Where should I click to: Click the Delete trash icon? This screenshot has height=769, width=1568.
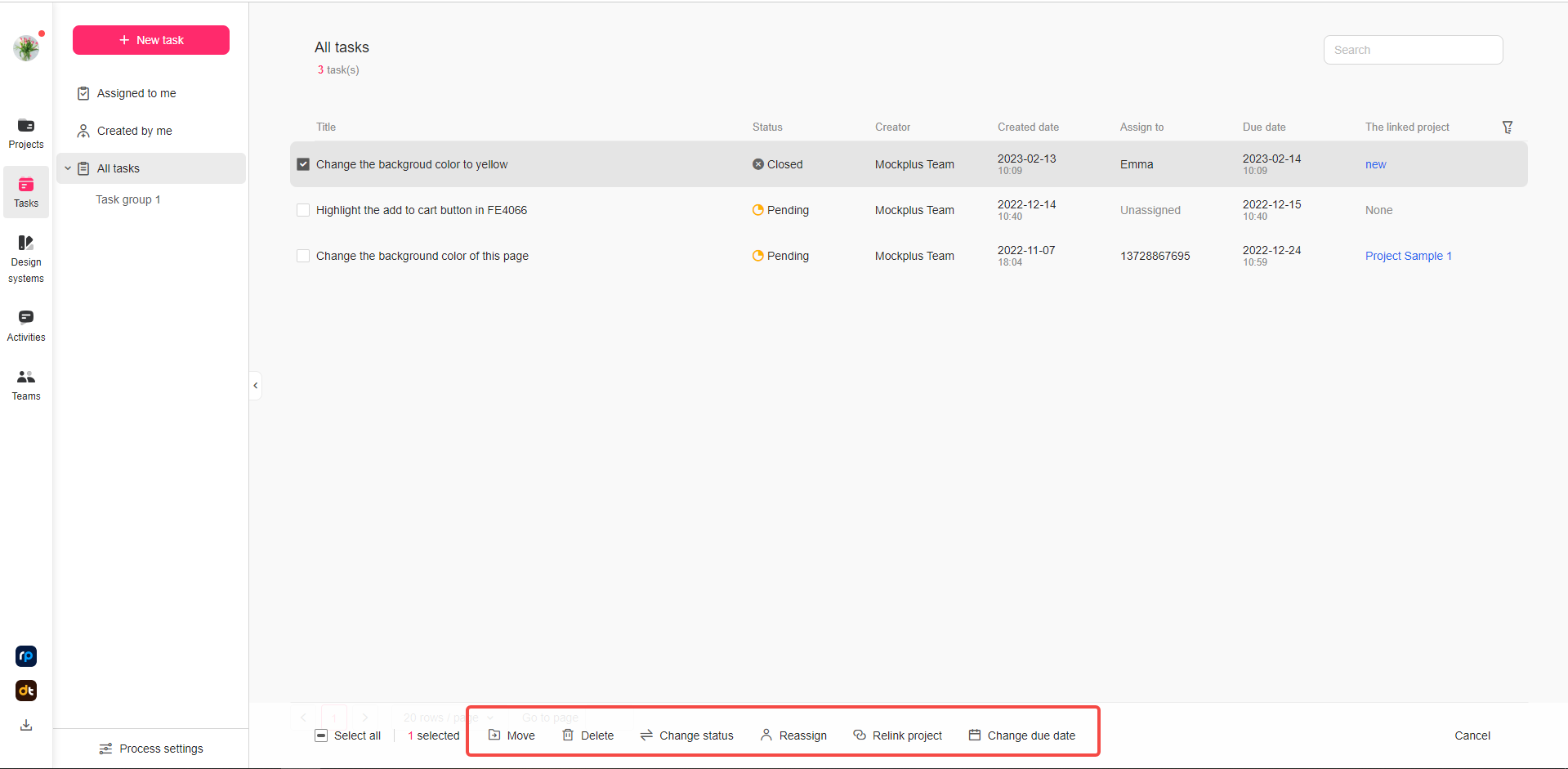pyautogui.click(x=568, y=735)
